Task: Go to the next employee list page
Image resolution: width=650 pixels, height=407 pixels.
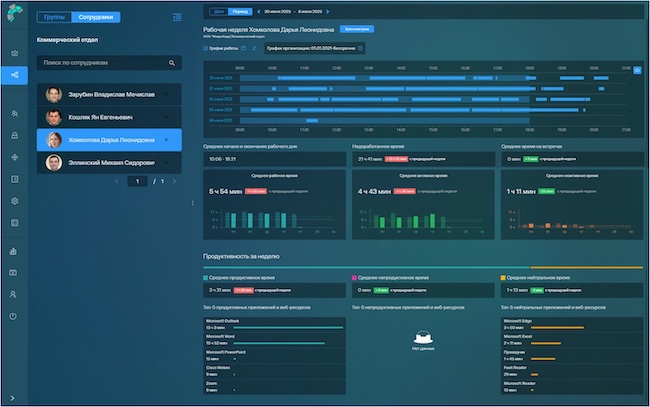Action: pyautogui.click(x=174, y=181)
